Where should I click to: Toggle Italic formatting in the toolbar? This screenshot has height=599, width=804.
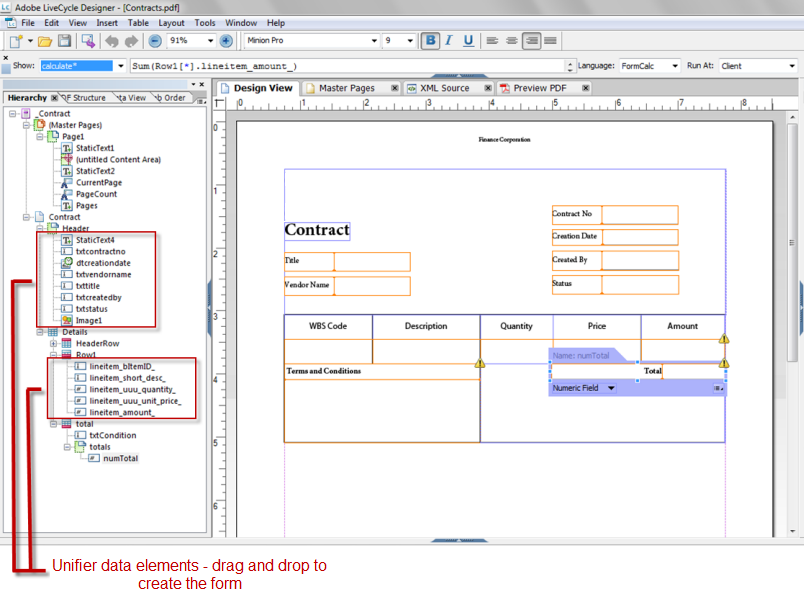[x=448, y=40]
